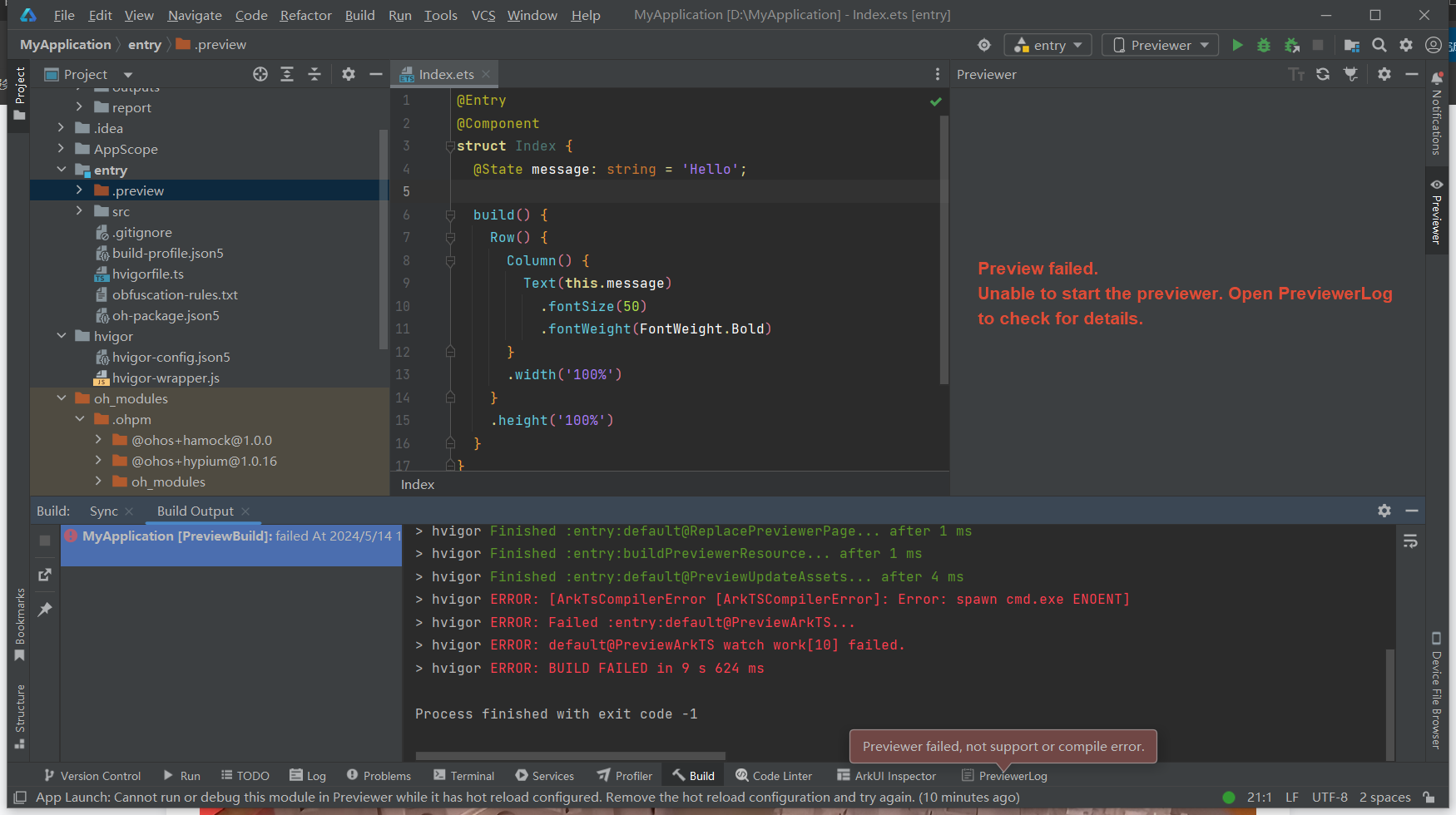This screenshot has width=1456, height=815.
Task: Toggle soft-wrap icon in Build Output
Action: click(x=1410, y=541)
